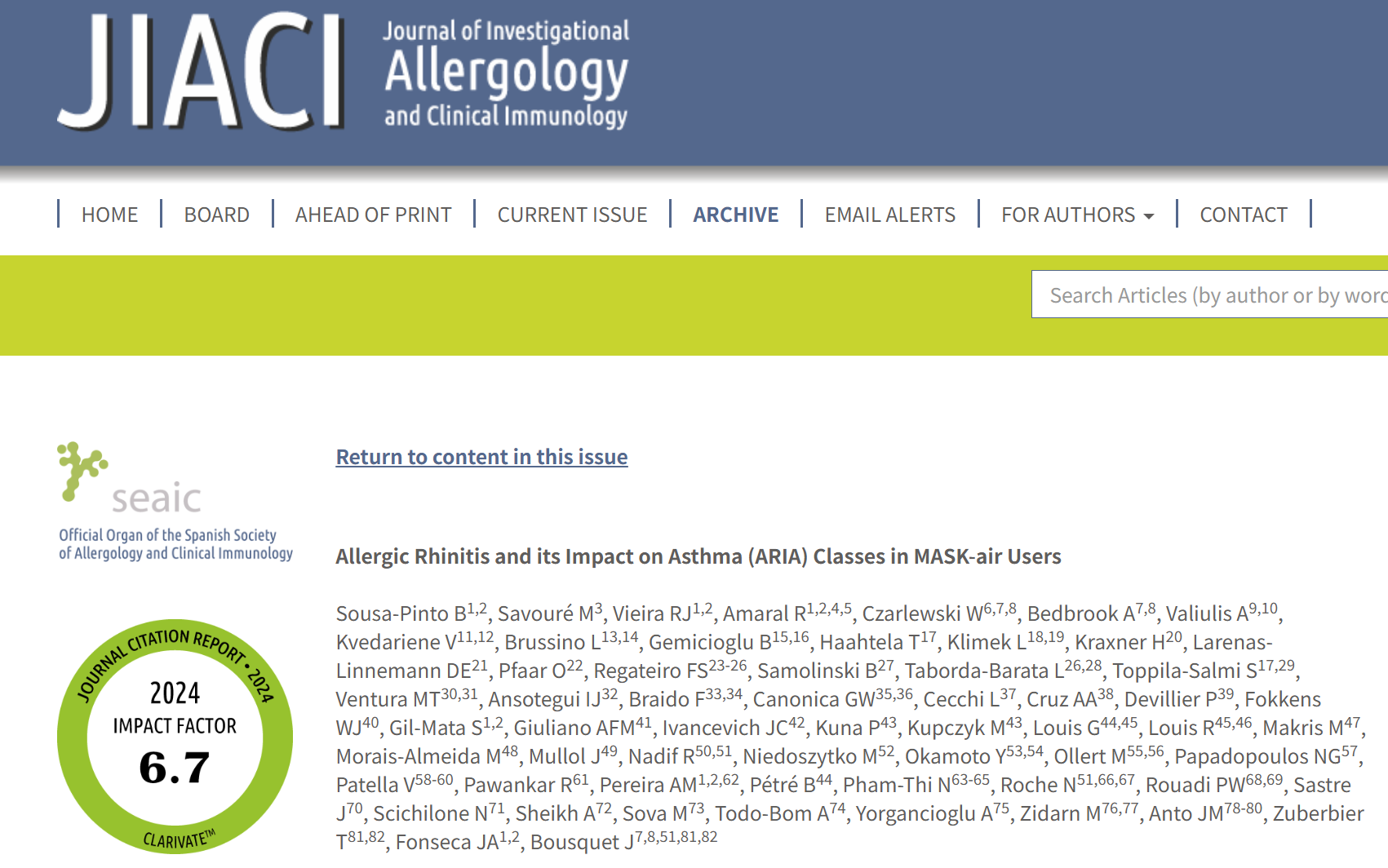Click the Journal of Investigational Allergology title text
Image resolution: width=1388 pixels, height=868 pixels.
click(x=506, y=73)
